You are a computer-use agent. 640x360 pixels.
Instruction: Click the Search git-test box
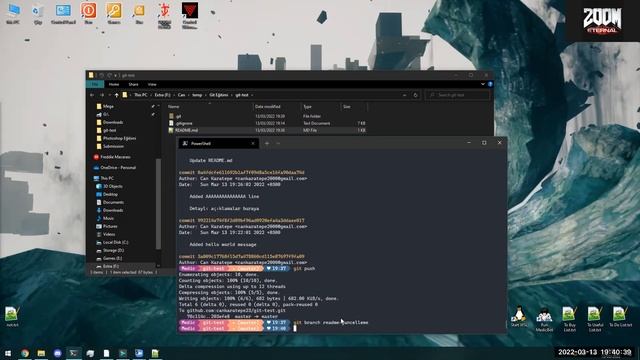[x=457, y=95]
